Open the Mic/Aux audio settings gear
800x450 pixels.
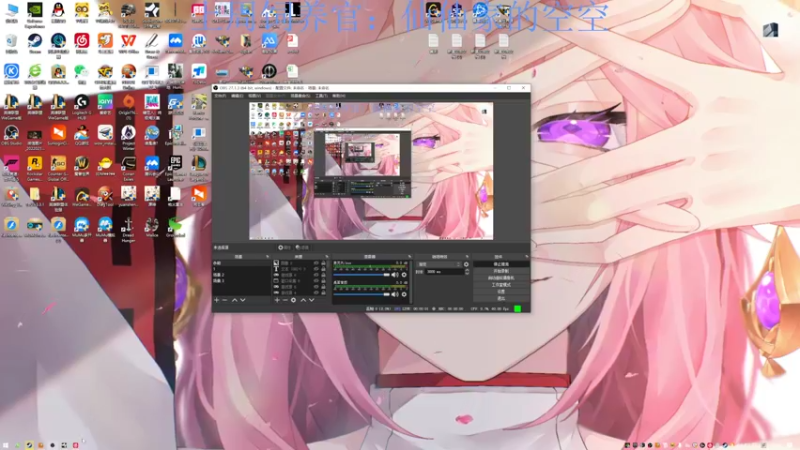(404, 275)
